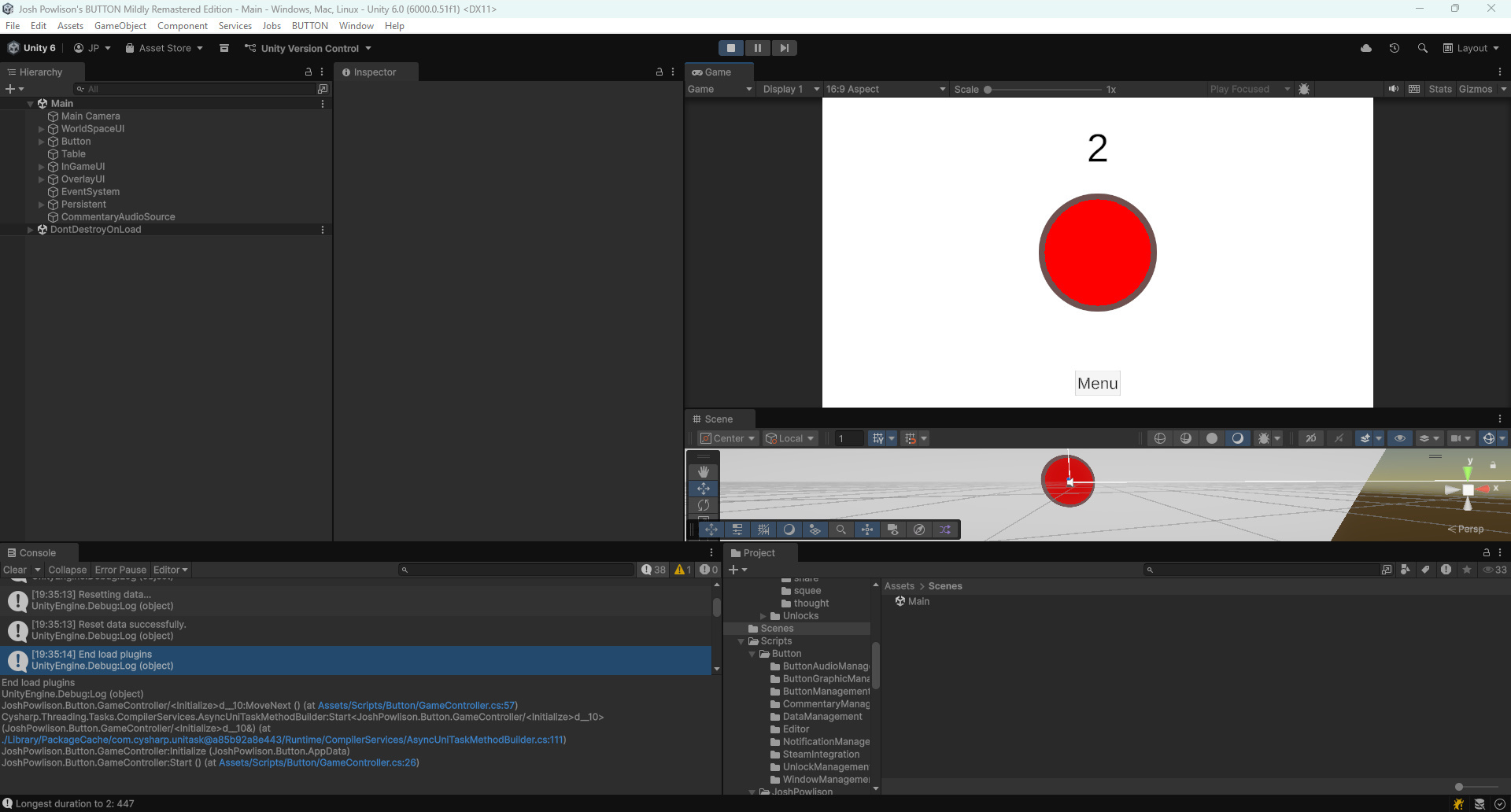Open the Undo History icon
The height and width of the screenshot is (812, 1511).
point(1395,48)
